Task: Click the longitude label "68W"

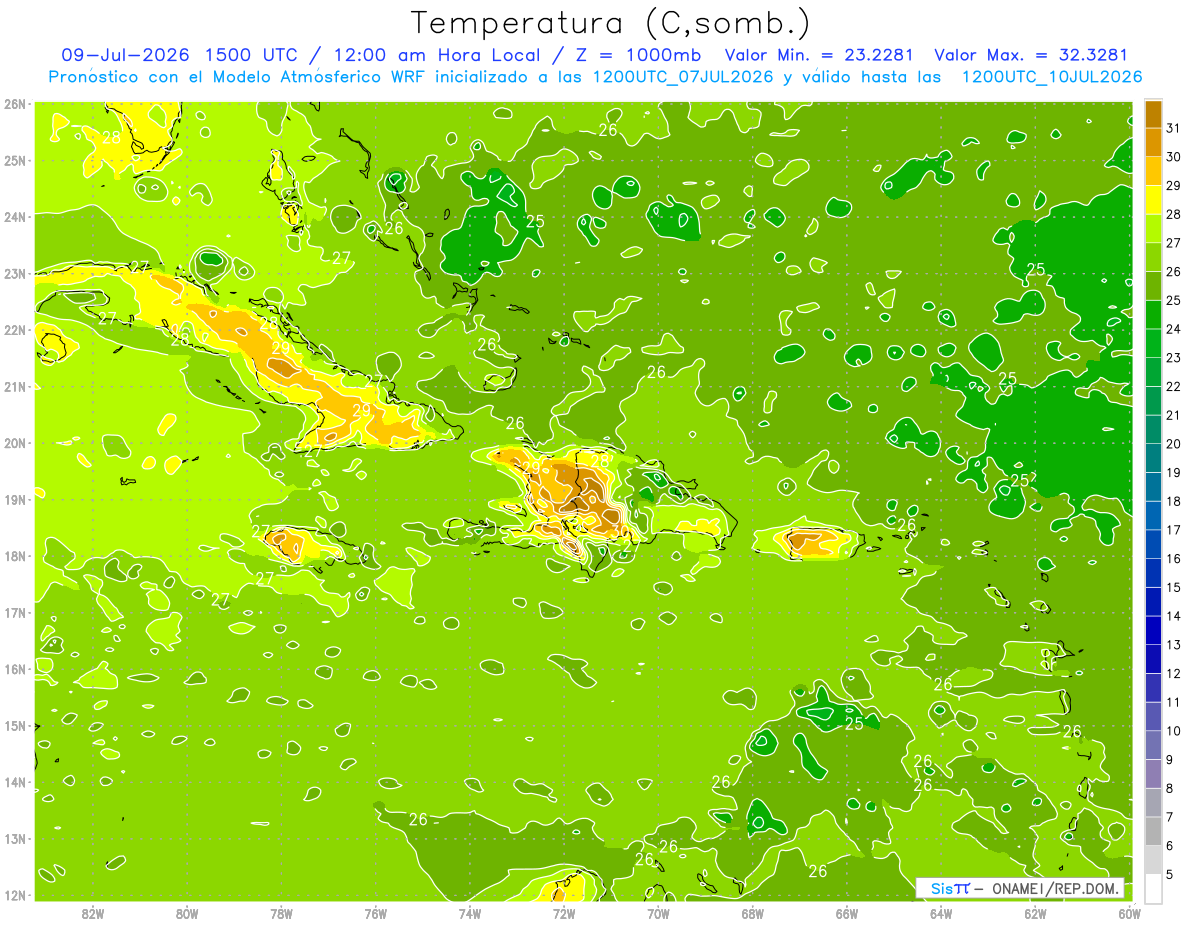Action: click(x=753, y=913)
